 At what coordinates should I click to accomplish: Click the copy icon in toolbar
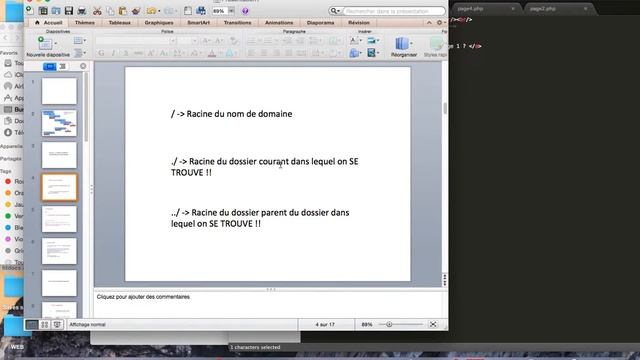tap(110, 11)
